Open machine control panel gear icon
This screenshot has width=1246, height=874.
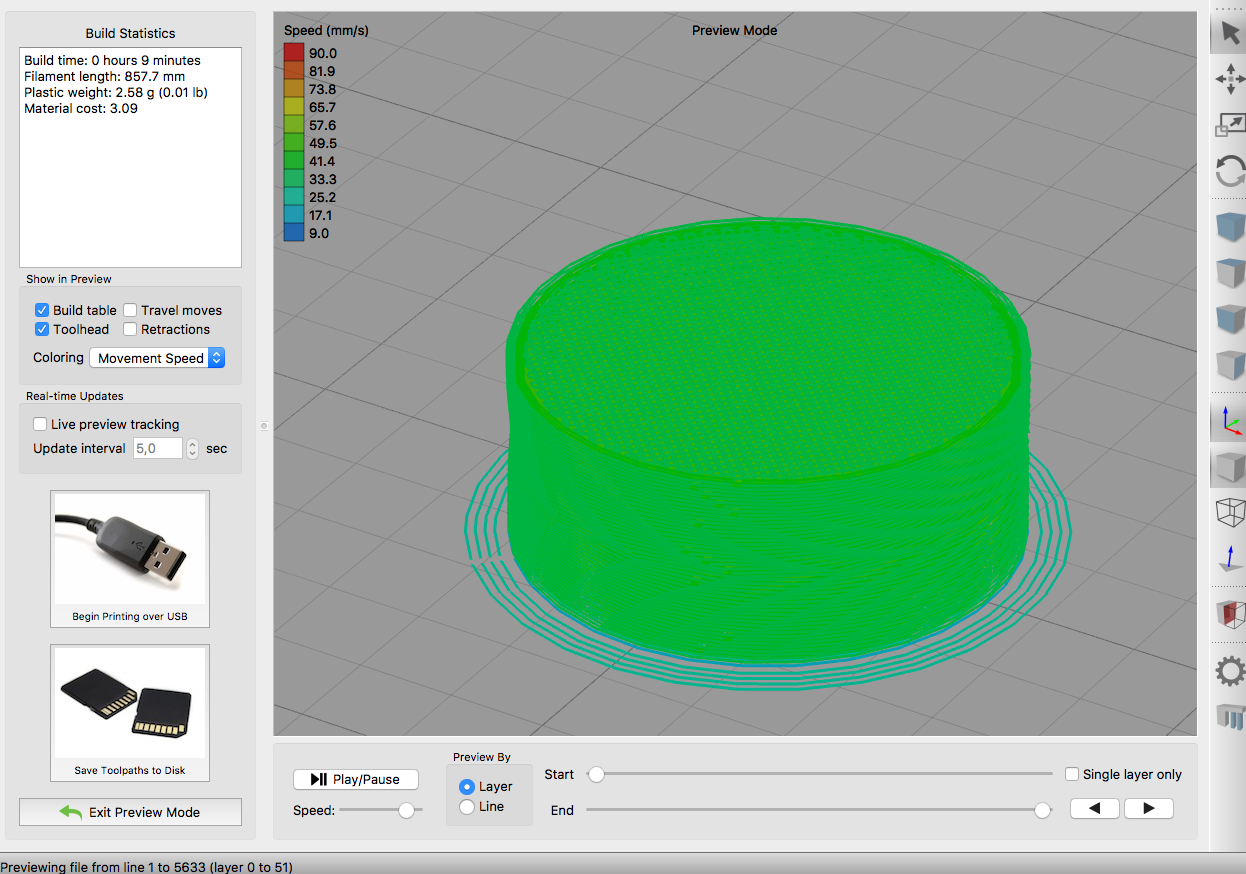point(1229,670)
